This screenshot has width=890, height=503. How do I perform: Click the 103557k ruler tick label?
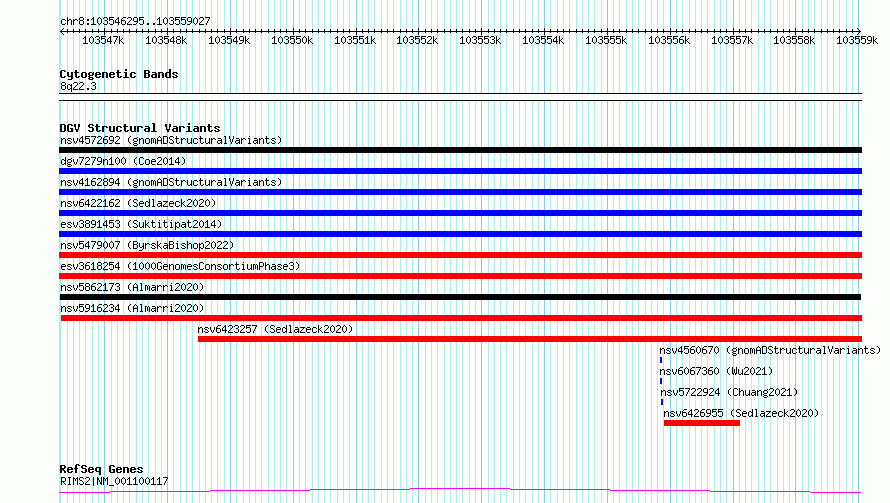click(732, 40)
